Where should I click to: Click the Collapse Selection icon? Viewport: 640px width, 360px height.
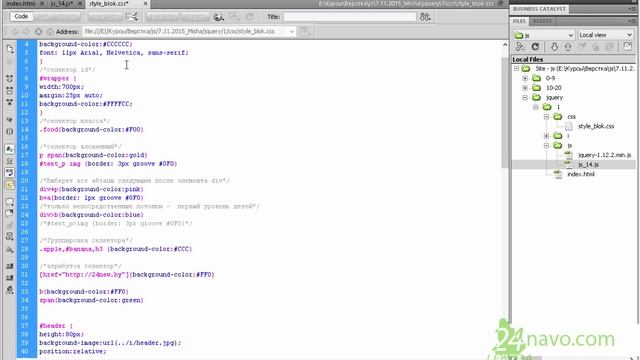point(10,90)
